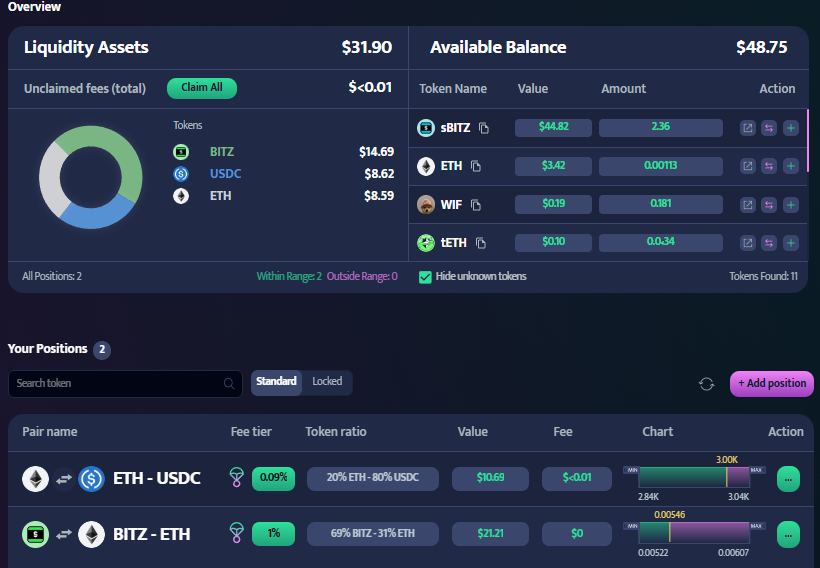
Task: Click the BITZ - ETH price range chart
Action: [694, 533]
